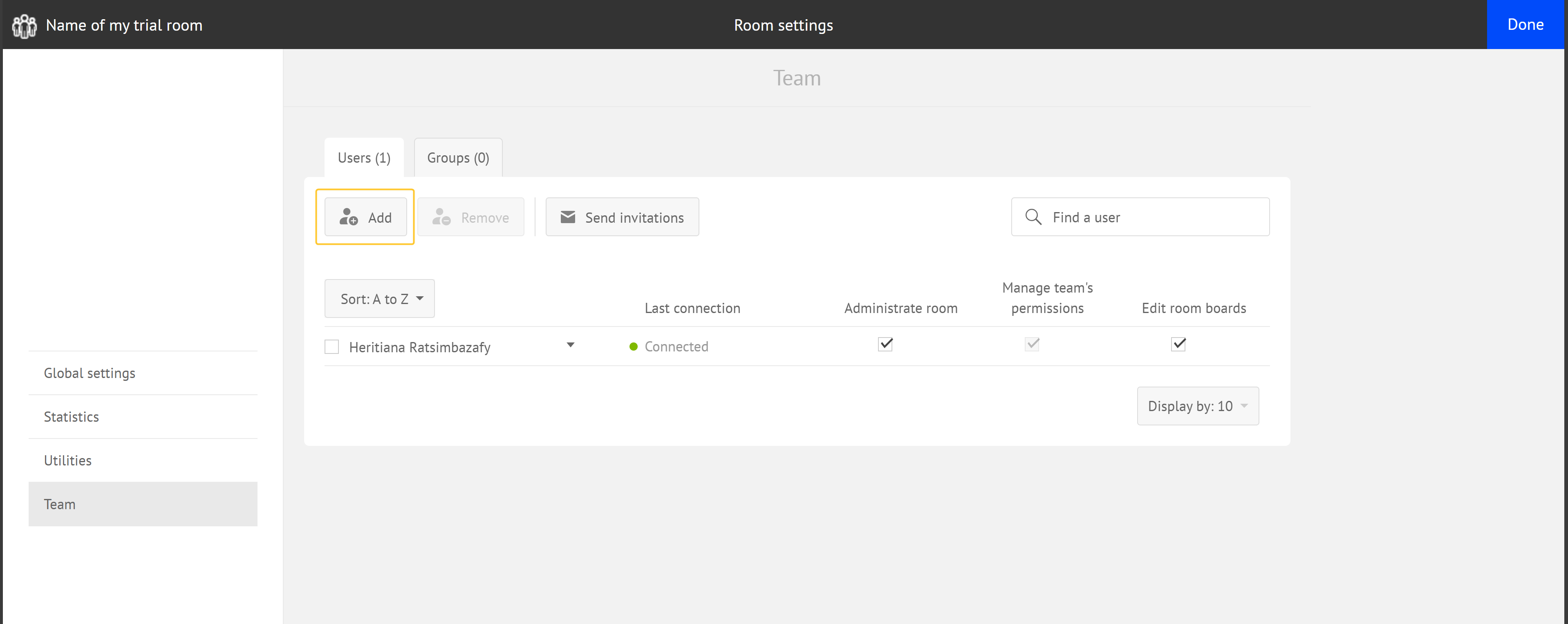The image size is (1568, 624).
Task: Click the blue Done button
Action: pos(1525,25)
